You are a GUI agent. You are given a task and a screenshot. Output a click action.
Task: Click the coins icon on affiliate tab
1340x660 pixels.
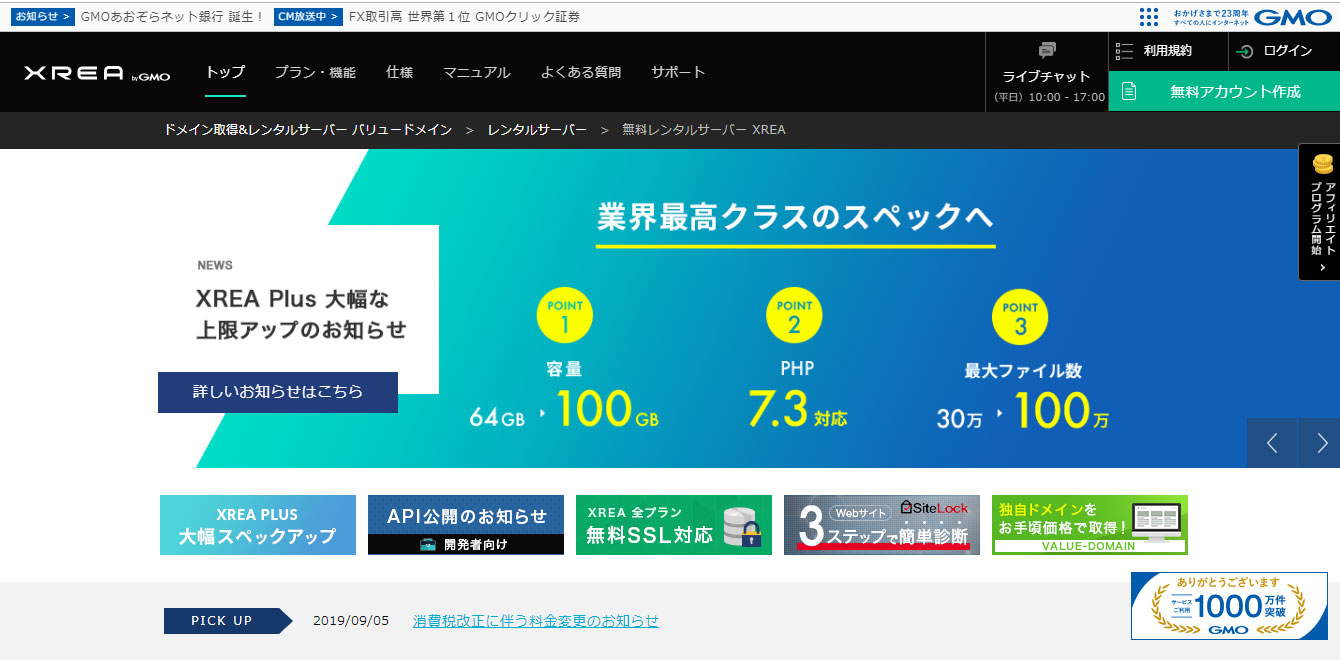[x=1323, y=163]
